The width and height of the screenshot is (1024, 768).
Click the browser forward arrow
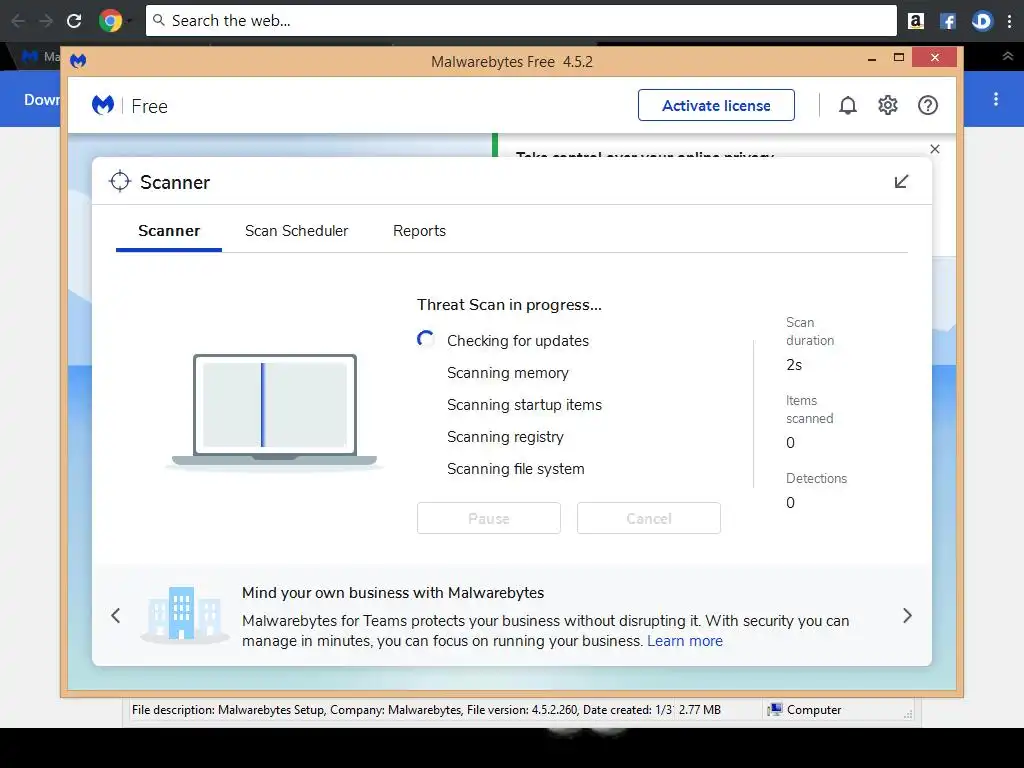click(x=46, y=21)
